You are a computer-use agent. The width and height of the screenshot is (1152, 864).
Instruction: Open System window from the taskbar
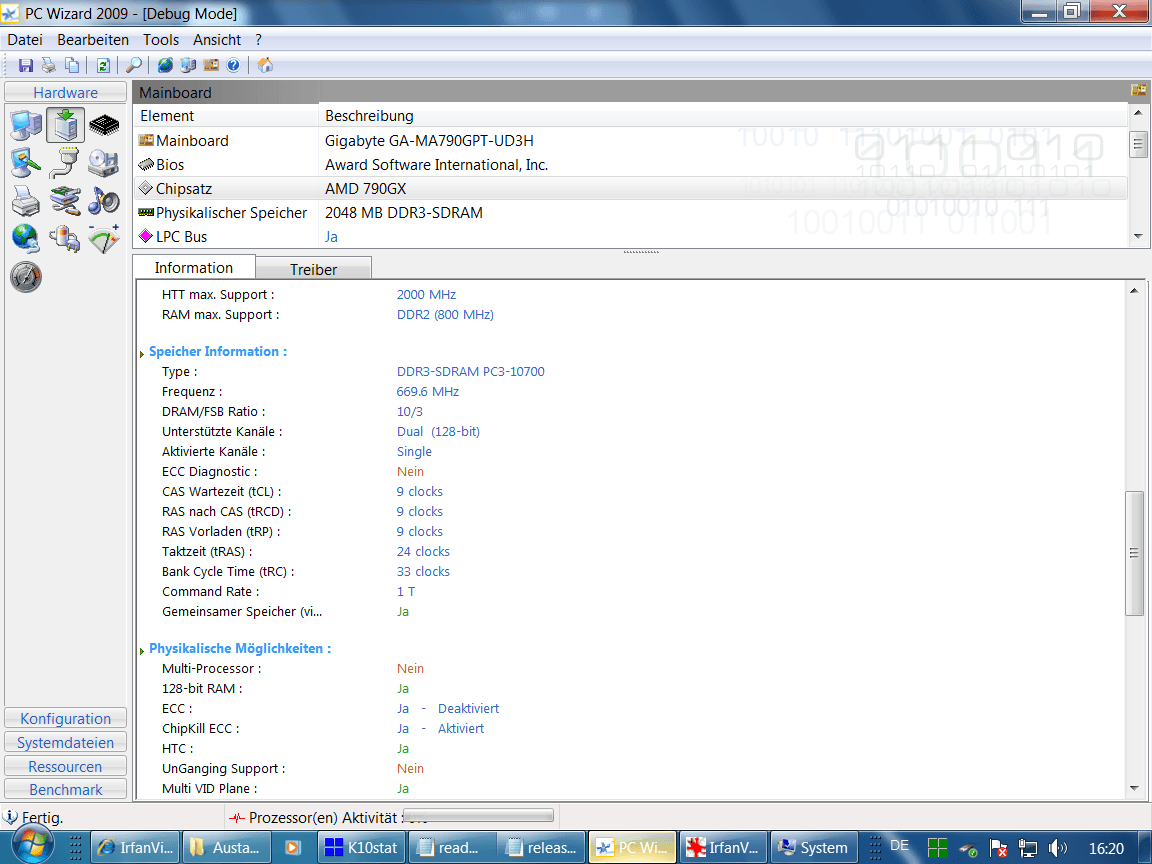pyautogui.click(x=813, y=847)
